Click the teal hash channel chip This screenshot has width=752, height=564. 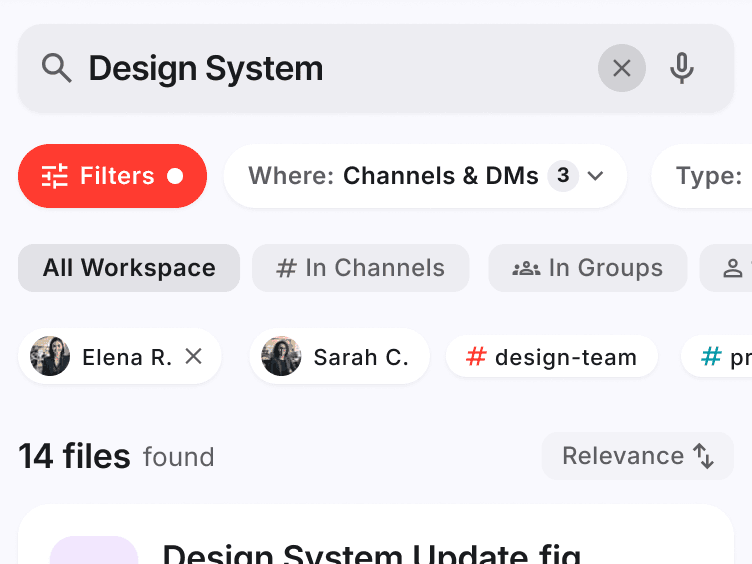click(x=717, y=356)
